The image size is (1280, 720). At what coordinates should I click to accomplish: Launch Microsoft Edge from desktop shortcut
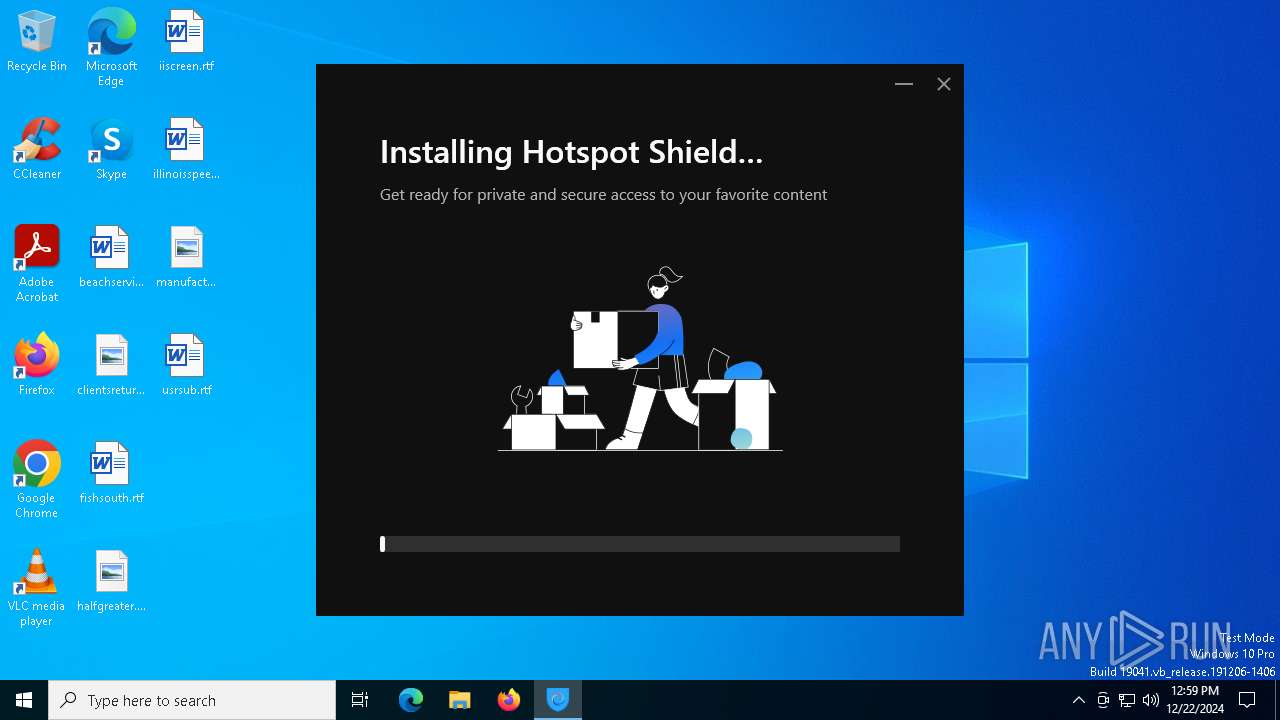pyautogui.click(x=111, y=48)
